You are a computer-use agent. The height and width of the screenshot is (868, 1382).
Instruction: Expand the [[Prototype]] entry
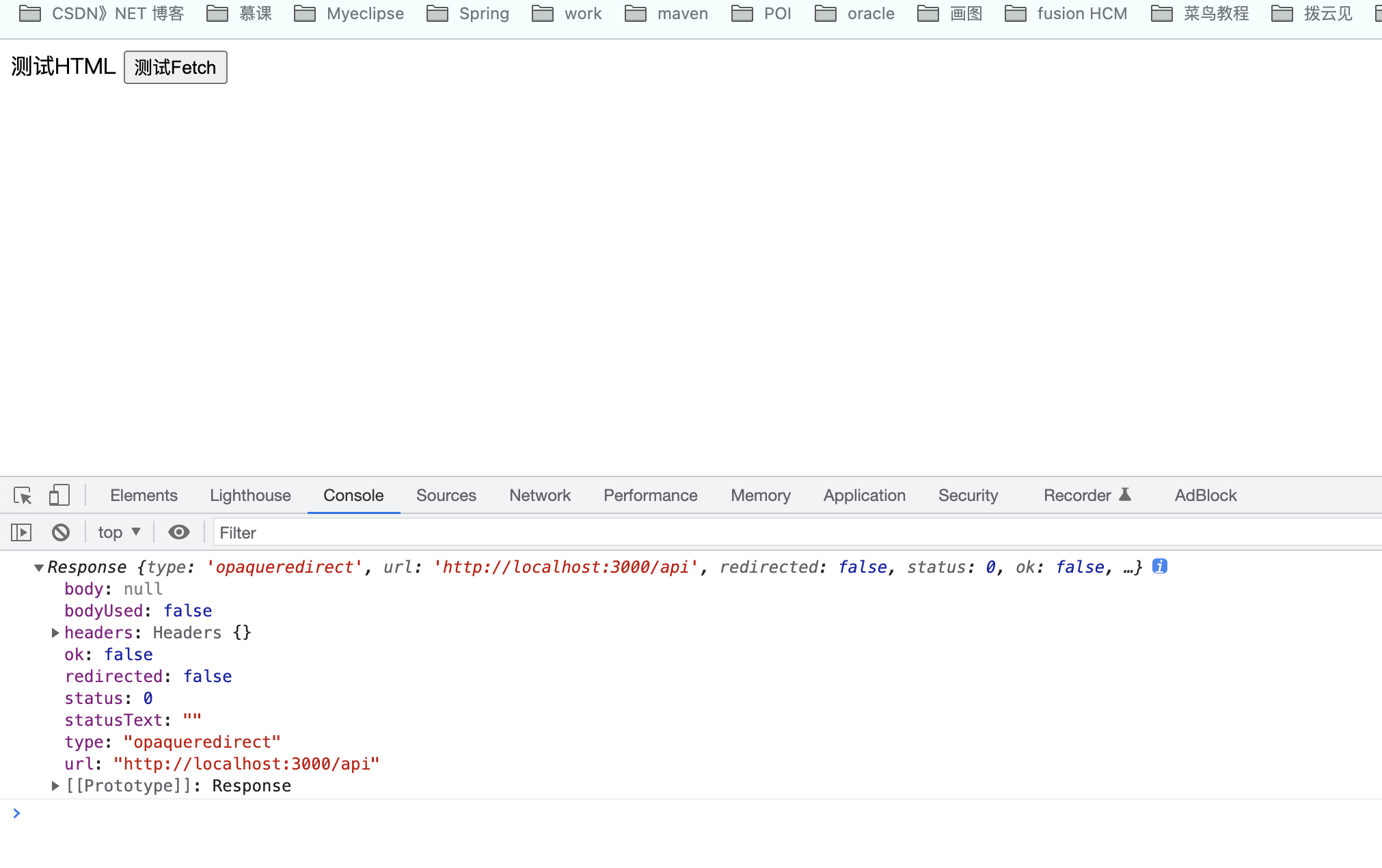pos(55,786)
